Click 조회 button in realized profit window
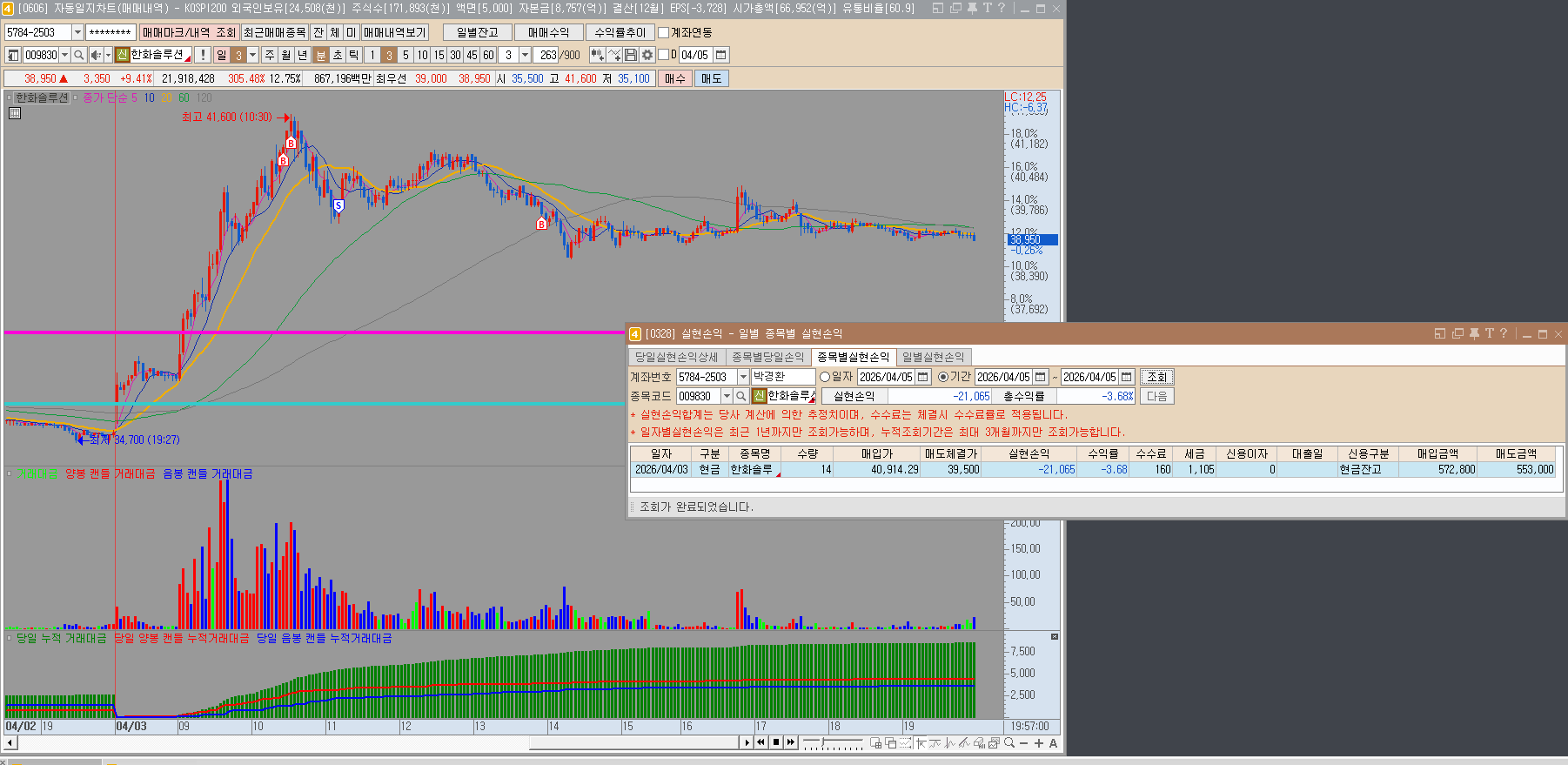This screenshot has height=765, width=1568. click(x=1157, y=377)
